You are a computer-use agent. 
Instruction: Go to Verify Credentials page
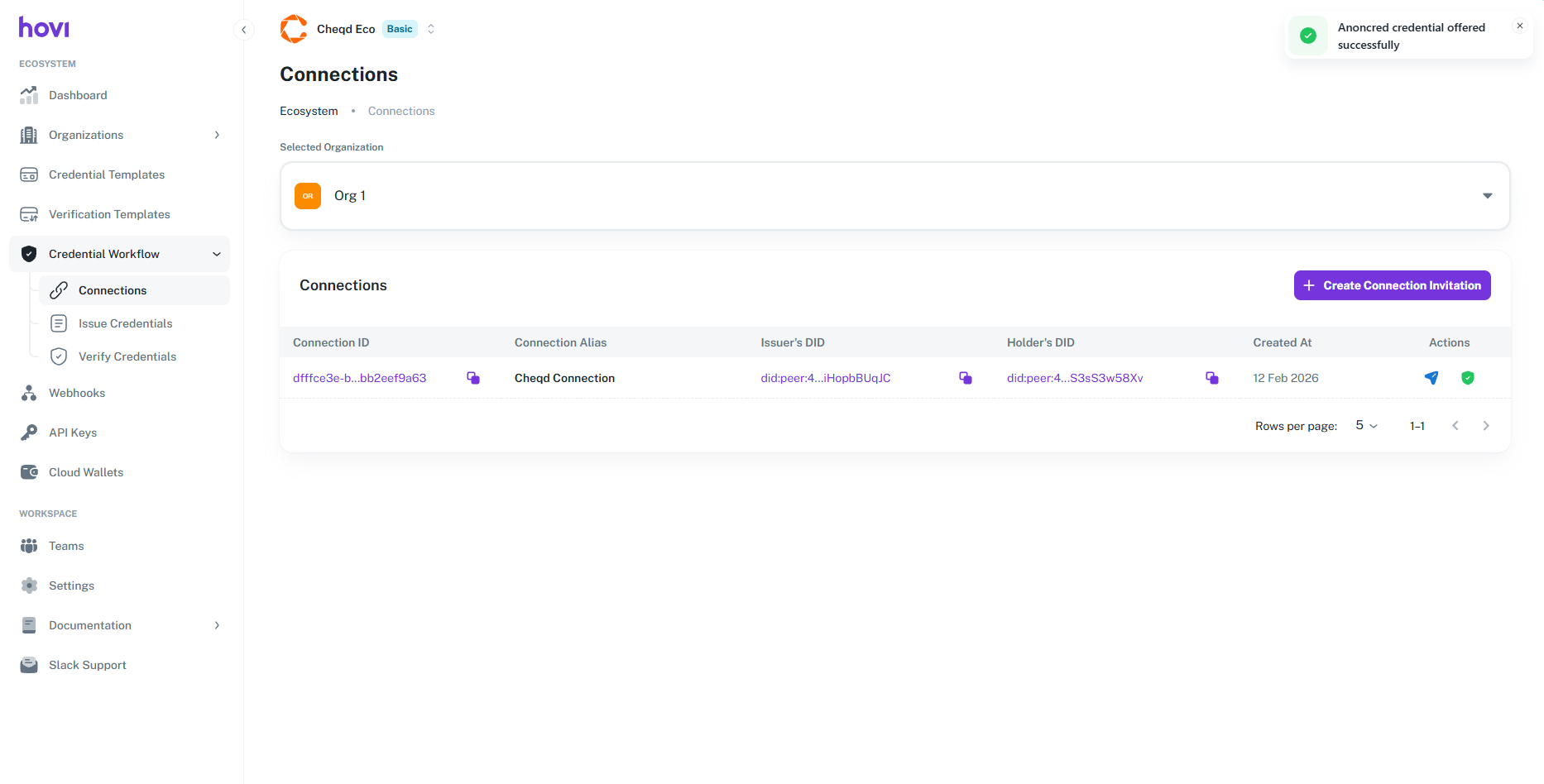127,356
